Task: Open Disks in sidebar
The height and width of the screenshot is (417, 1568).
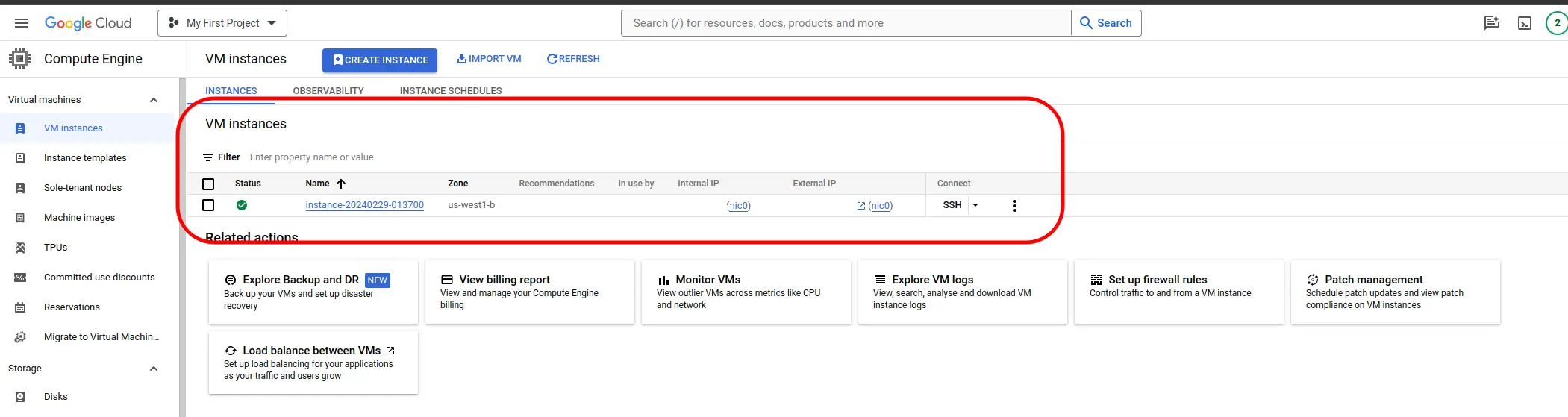Action: click(56, 397)
